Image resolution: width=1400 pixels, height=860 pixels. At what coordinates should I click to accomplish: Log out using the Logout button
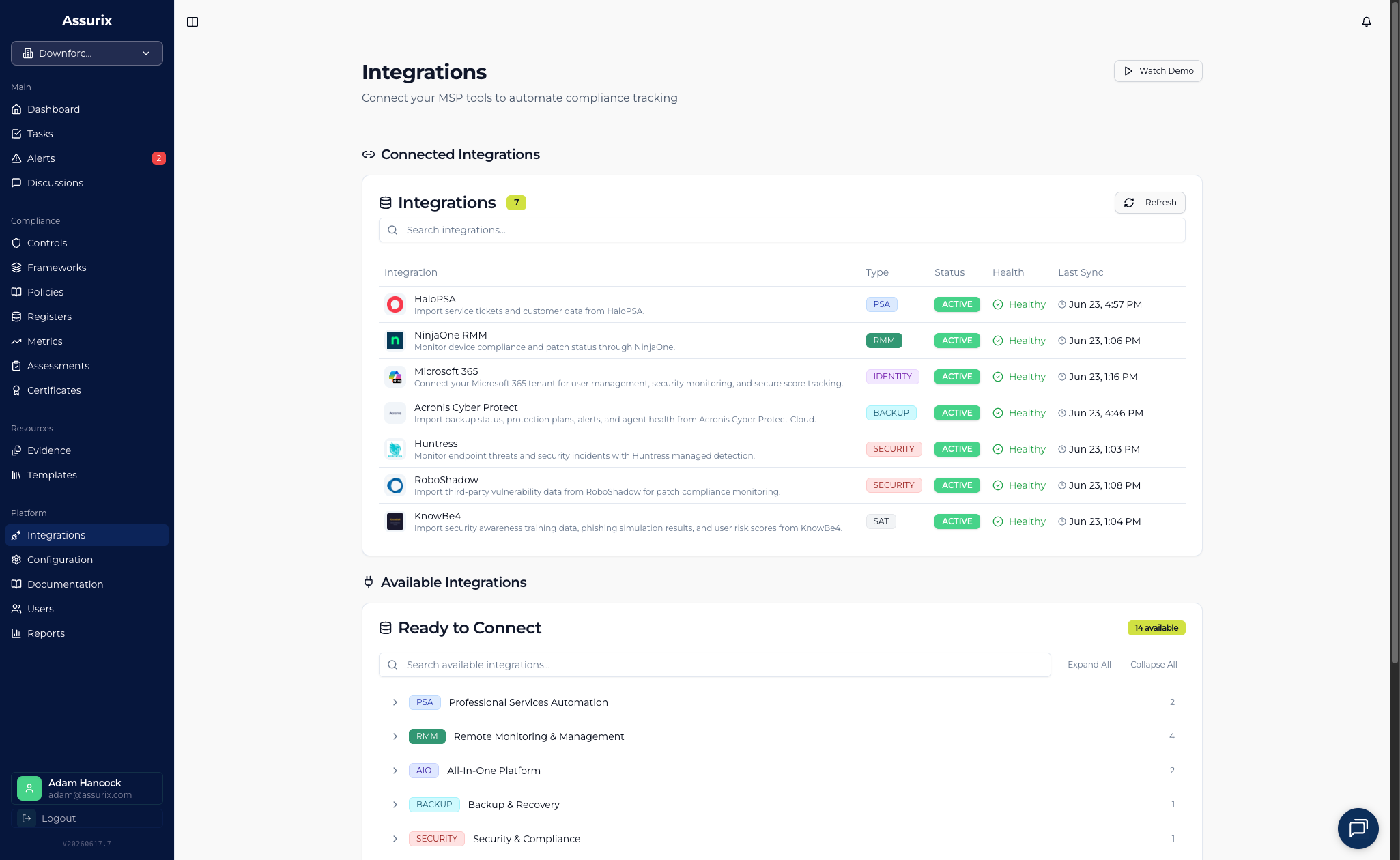tap(87, 818)
